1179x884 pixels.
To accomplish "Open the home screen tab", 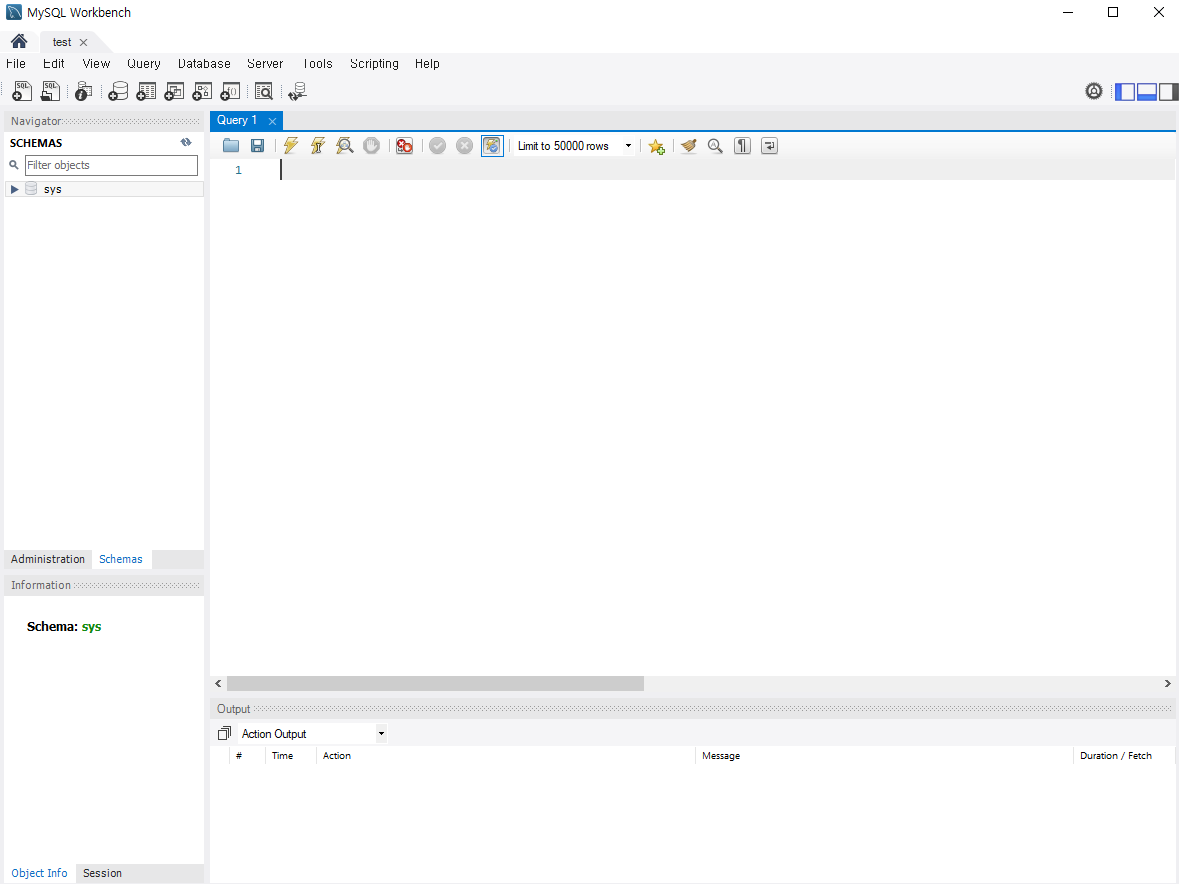I will (19, 41).
